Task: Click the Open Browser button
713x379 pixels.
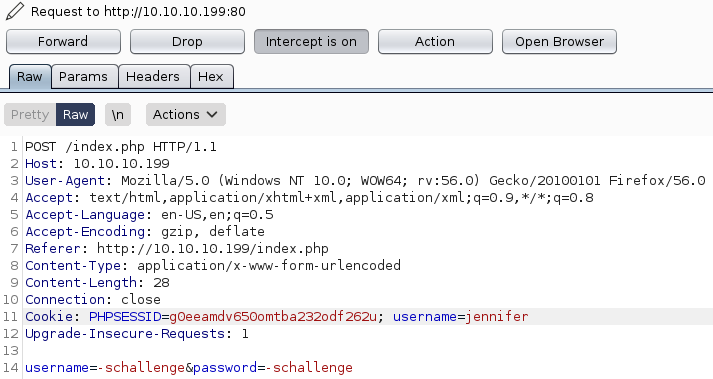Action: [559, 42]
